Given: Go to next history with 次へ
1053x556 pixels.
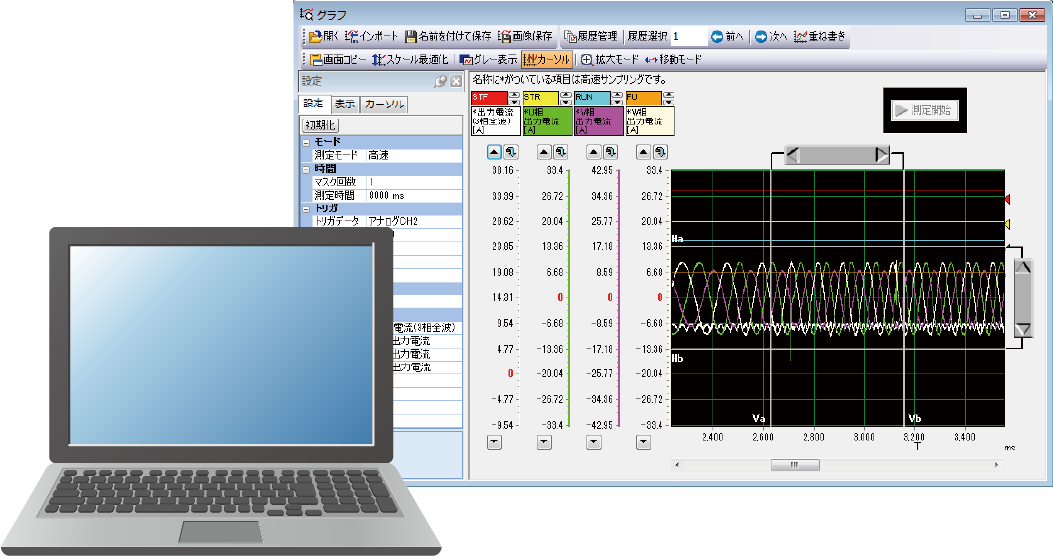Looking at the screenshot, I should (771, 37).
